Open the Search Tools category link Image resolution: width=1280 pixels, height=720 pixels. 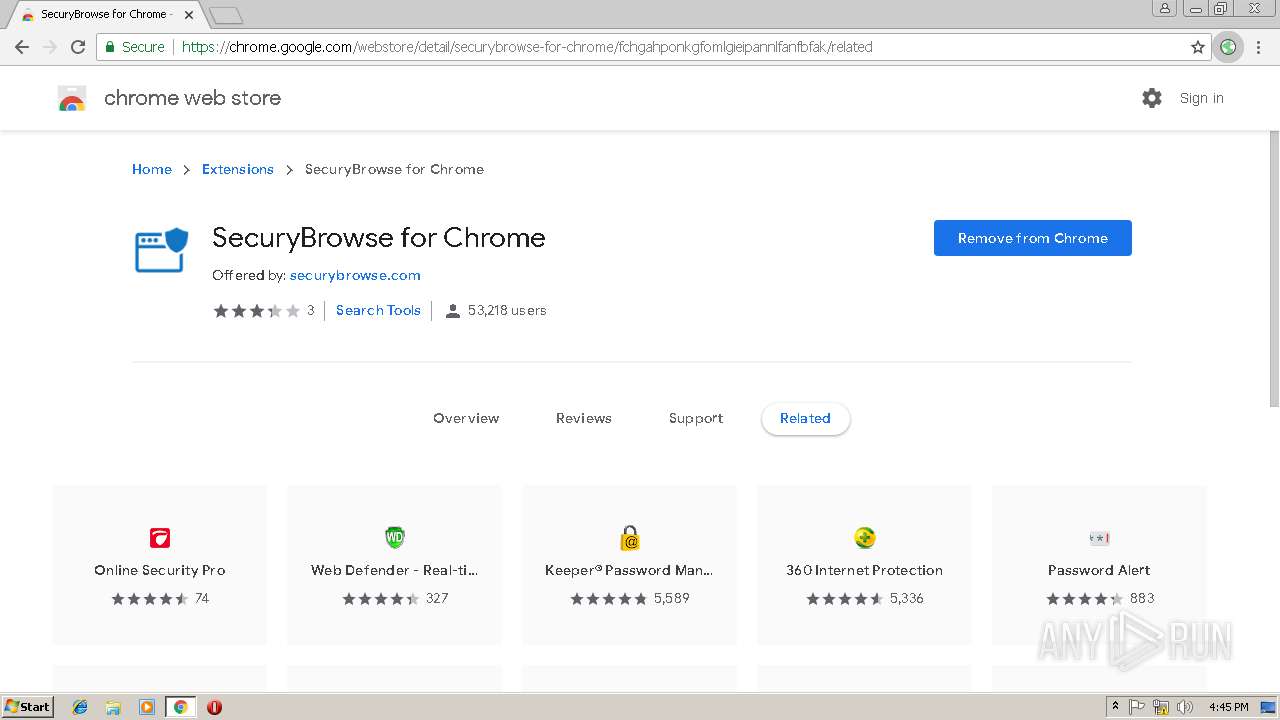click(378, 311)
